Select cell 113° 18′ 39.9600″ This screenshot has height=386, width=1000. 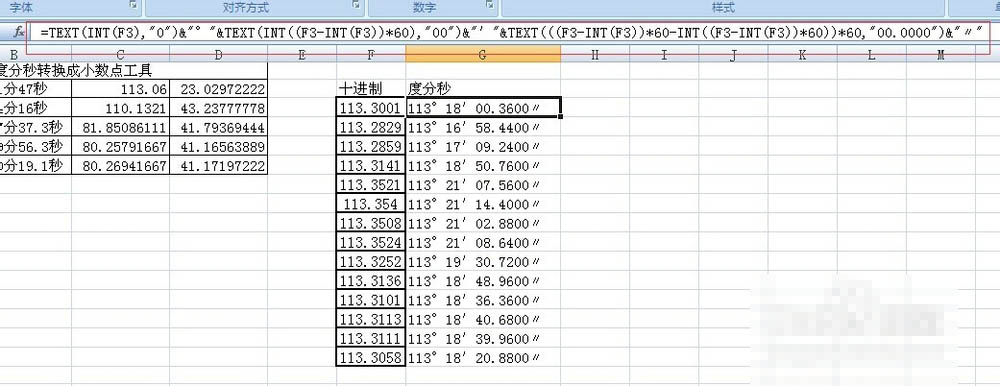click(483, 338)
